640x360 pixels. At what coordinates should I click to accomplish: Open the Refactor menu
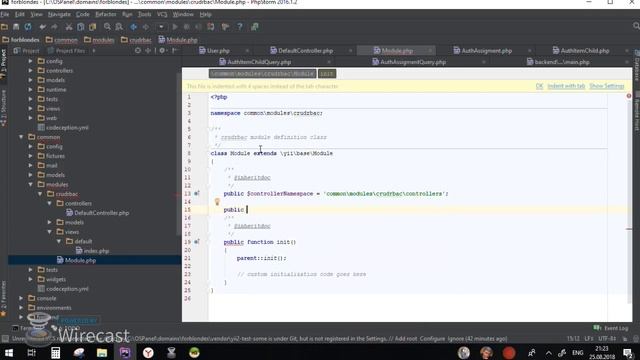pos(106,14)
